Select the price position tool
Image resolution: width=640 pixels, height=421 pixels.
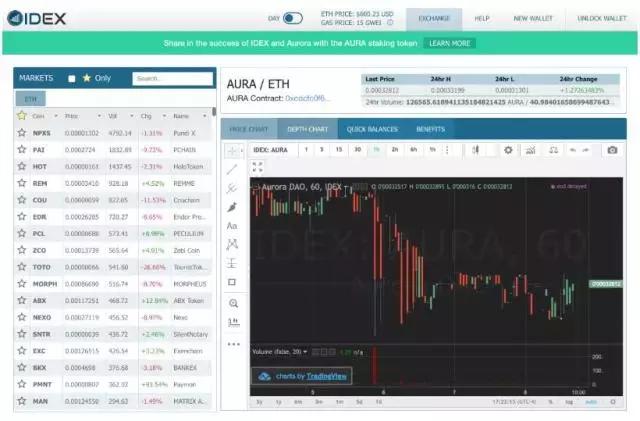click(x=232, y=263)
